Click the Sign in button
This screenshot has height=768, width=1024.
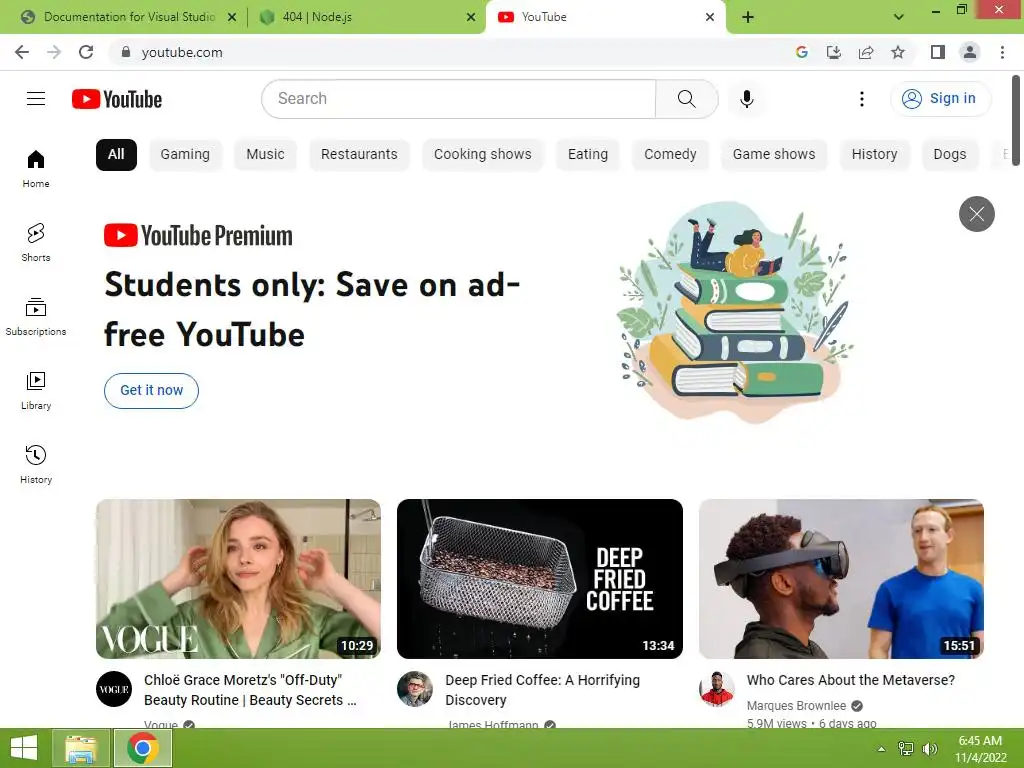940,99
